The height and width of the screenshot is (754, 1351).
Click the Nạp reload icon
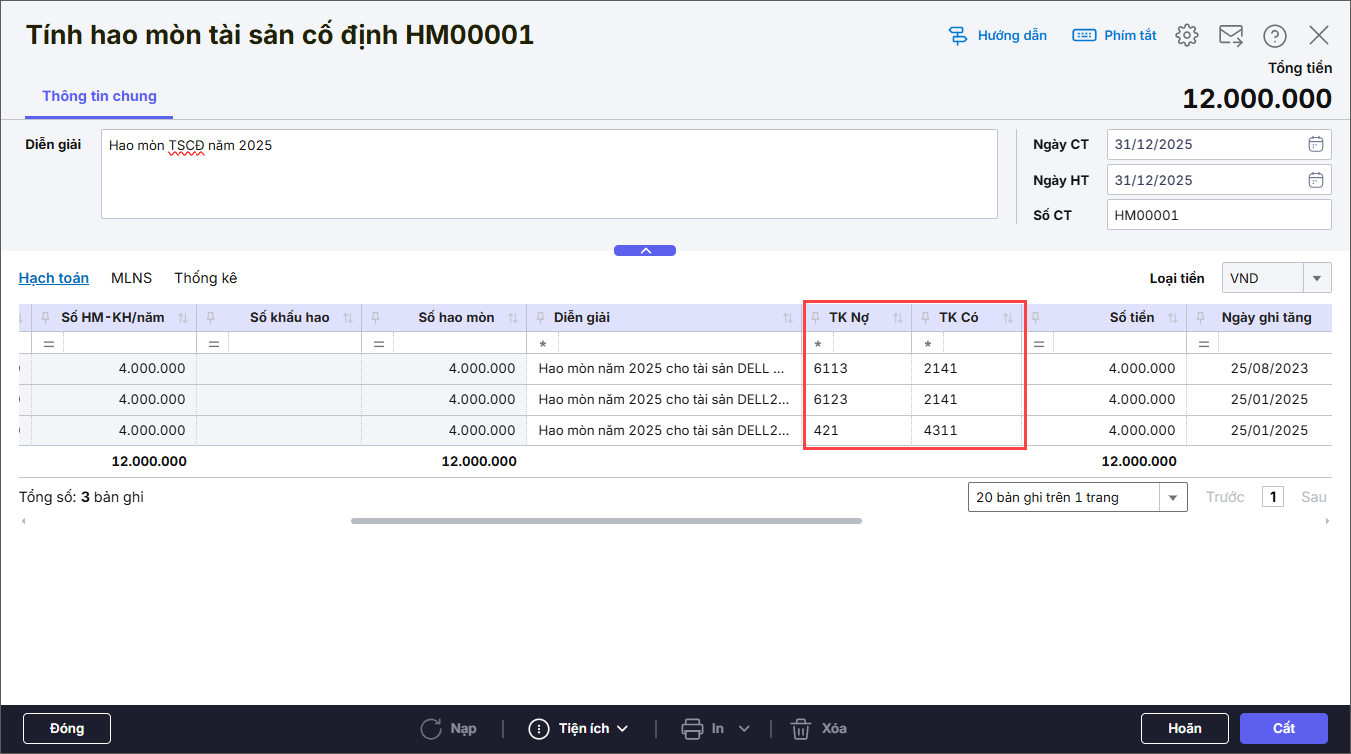(x=431, y=728)
